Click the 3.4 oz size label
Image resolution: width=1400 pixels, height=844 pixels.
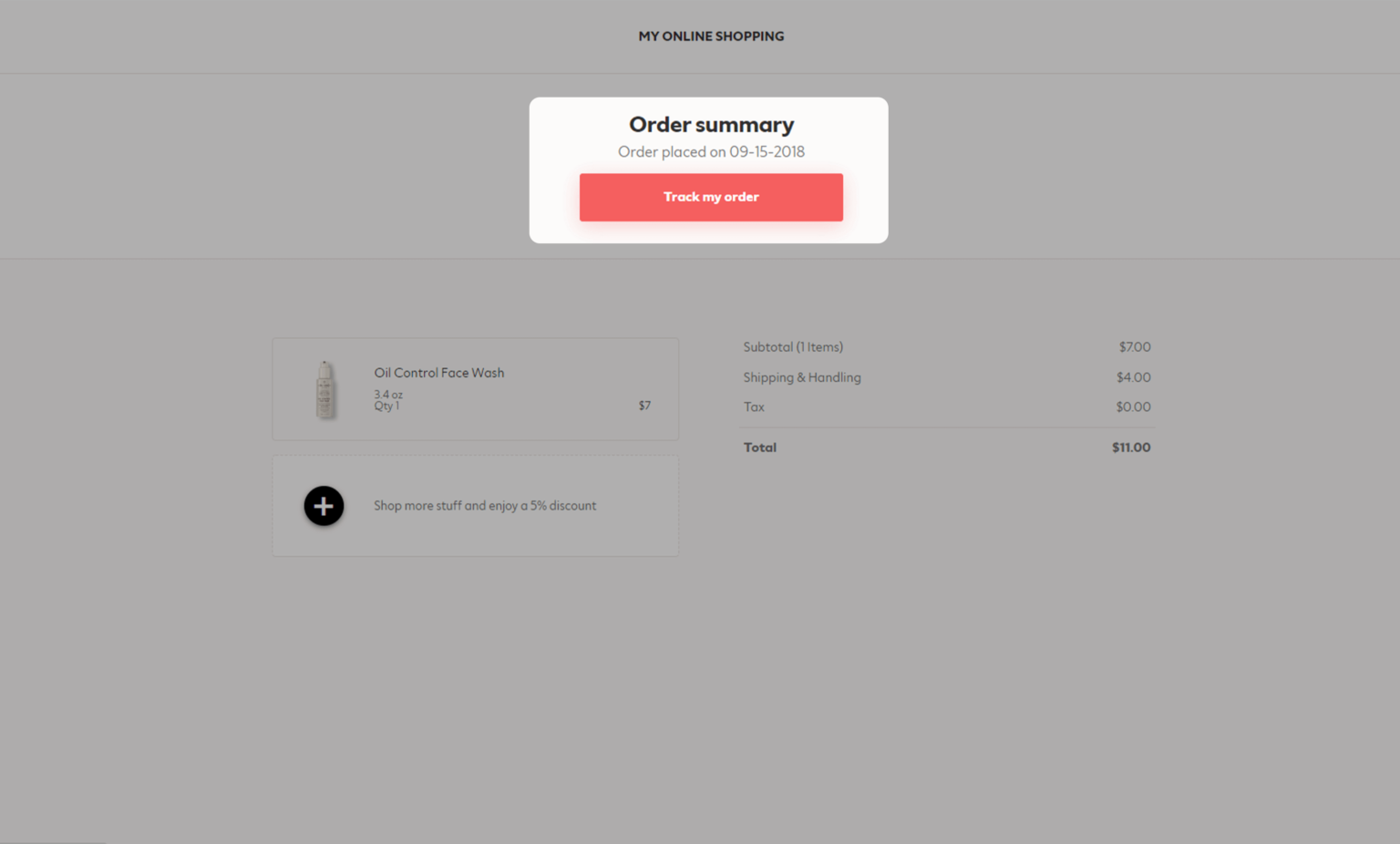click(388, 395)
